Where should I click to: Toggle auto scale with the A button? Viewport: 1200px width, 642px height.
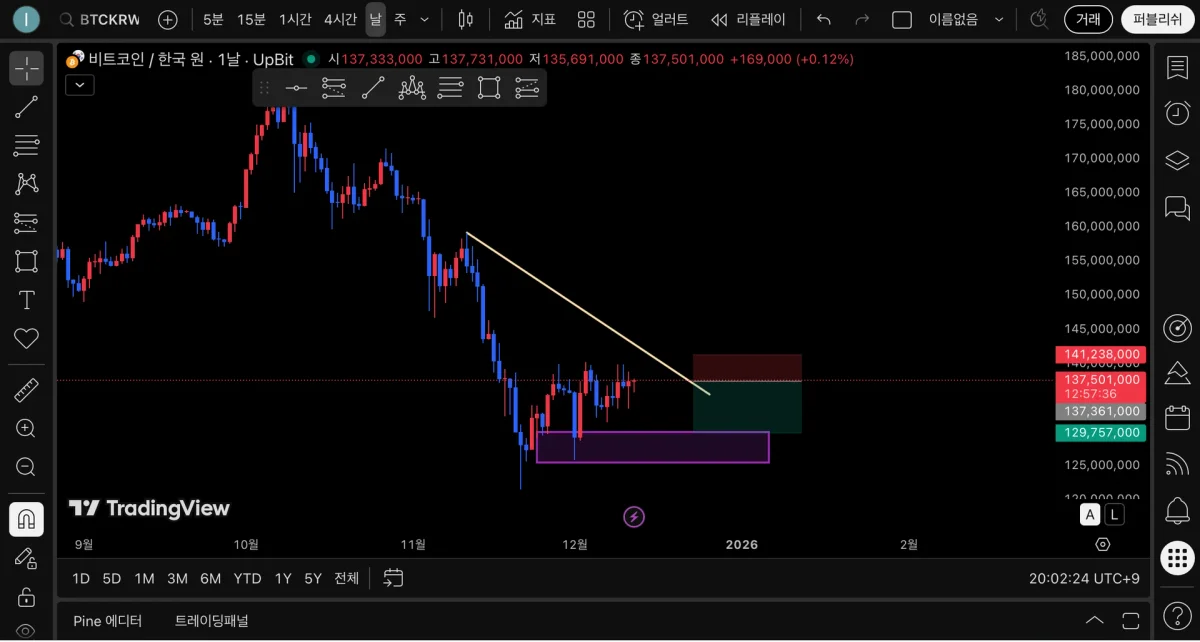(x=1090, y=515)
